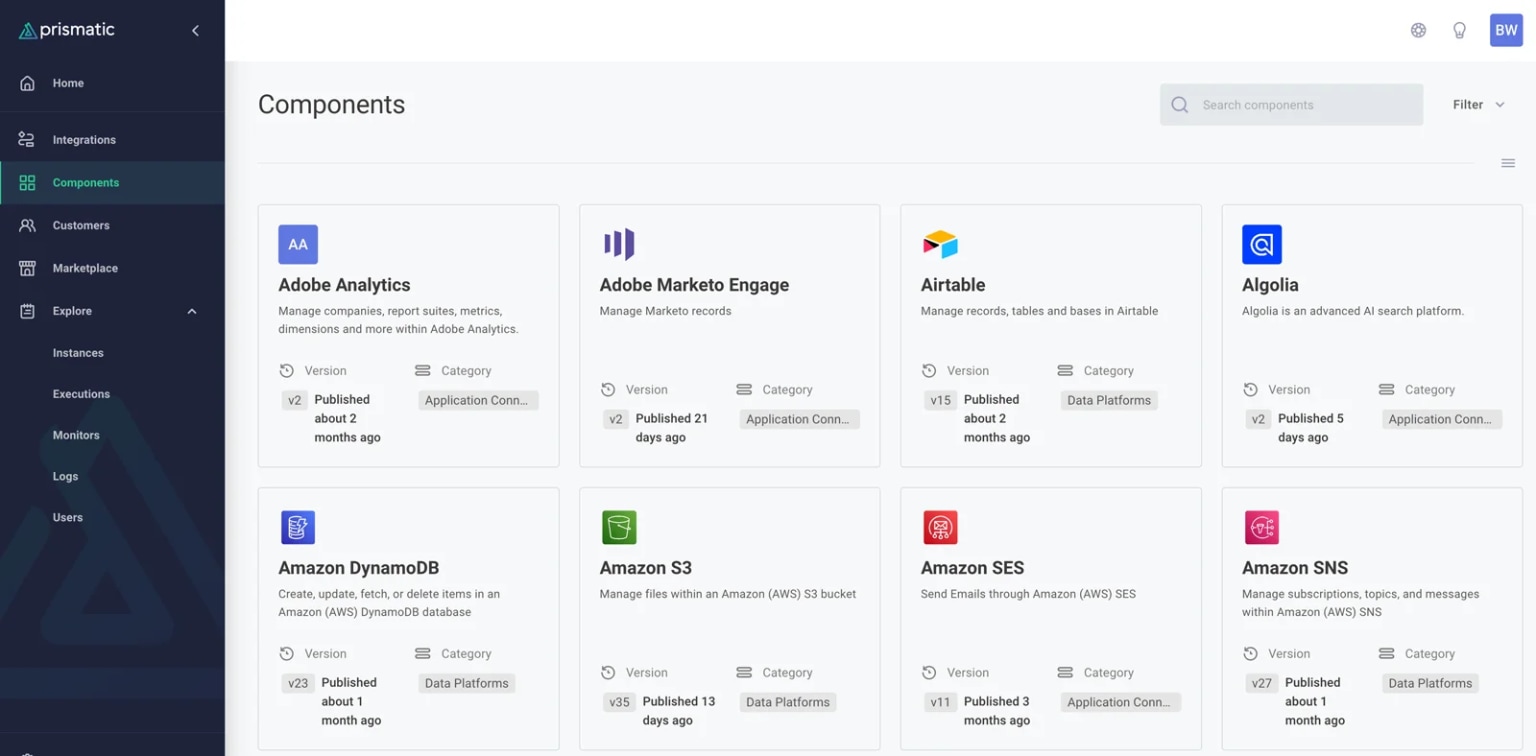Click 'Send Emails through Amazon (AWS) SES' text
This screenshot has width=1536, height=756.
click(x=1028, y=594)
